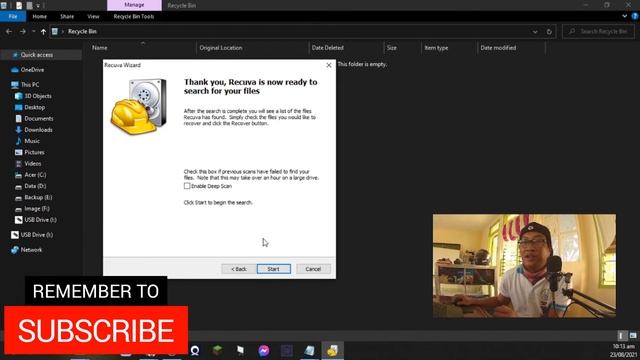Tick the Enable Deep Scan checkbox
This screenshot has width=640, height=360.
point(187,186)
